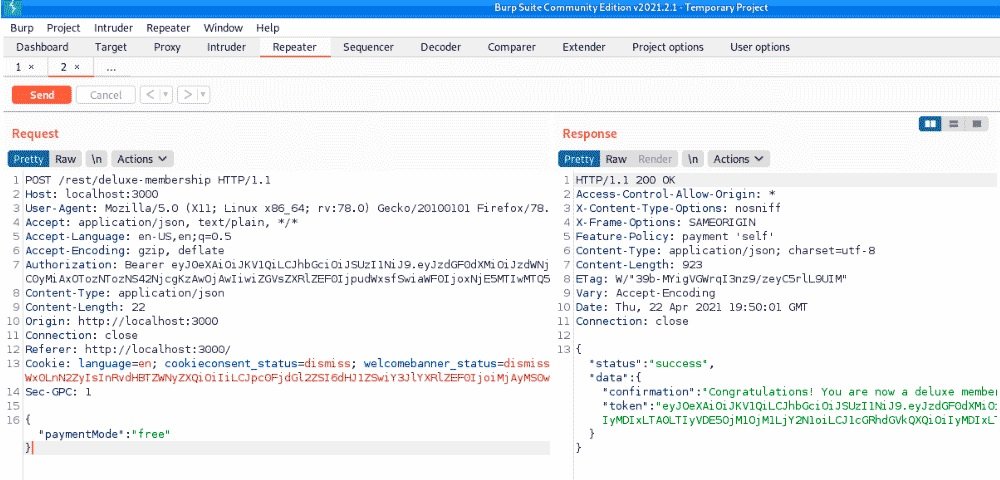
Task: Open history dropdown beside forward arrow
Action: click(203, 95)
